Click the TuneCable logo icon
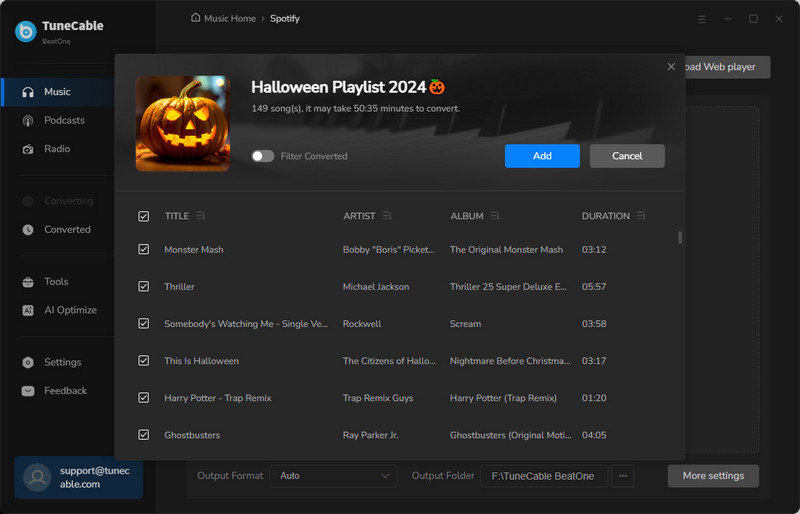The width and height of the screenshot is (800, 514). tap(26, 31)
